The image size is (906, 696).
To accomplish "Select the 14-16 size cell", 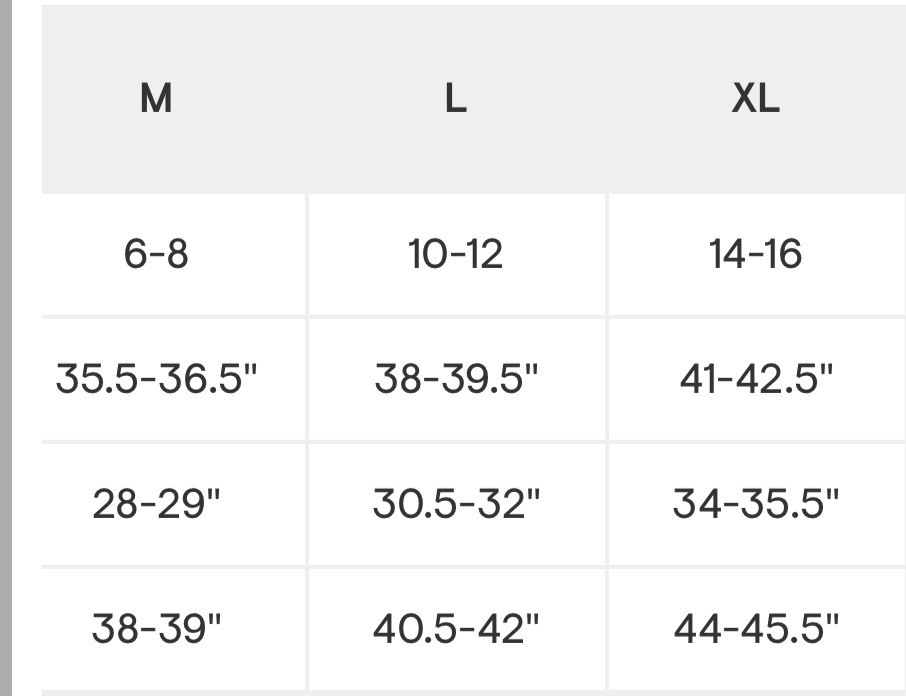I will [755, 254].
